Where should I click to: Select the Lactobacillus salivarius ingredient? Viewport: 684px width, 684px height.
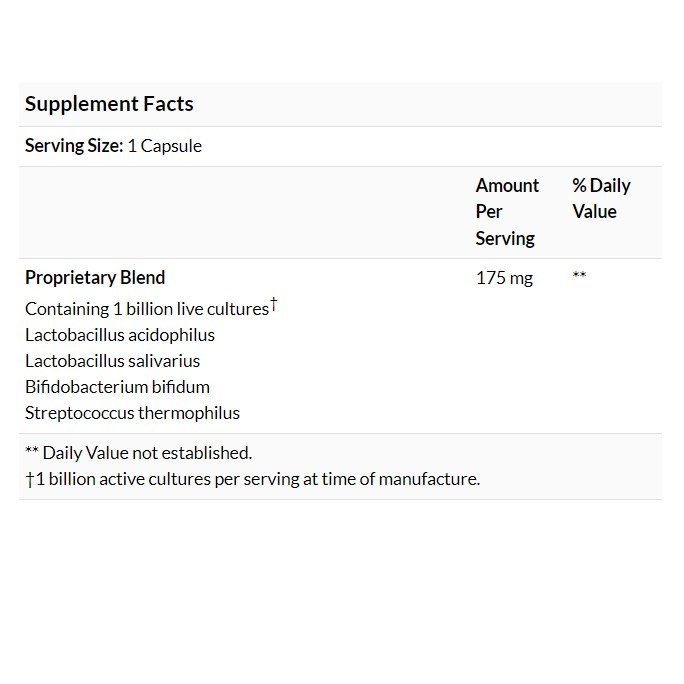[x=113, y=361]
